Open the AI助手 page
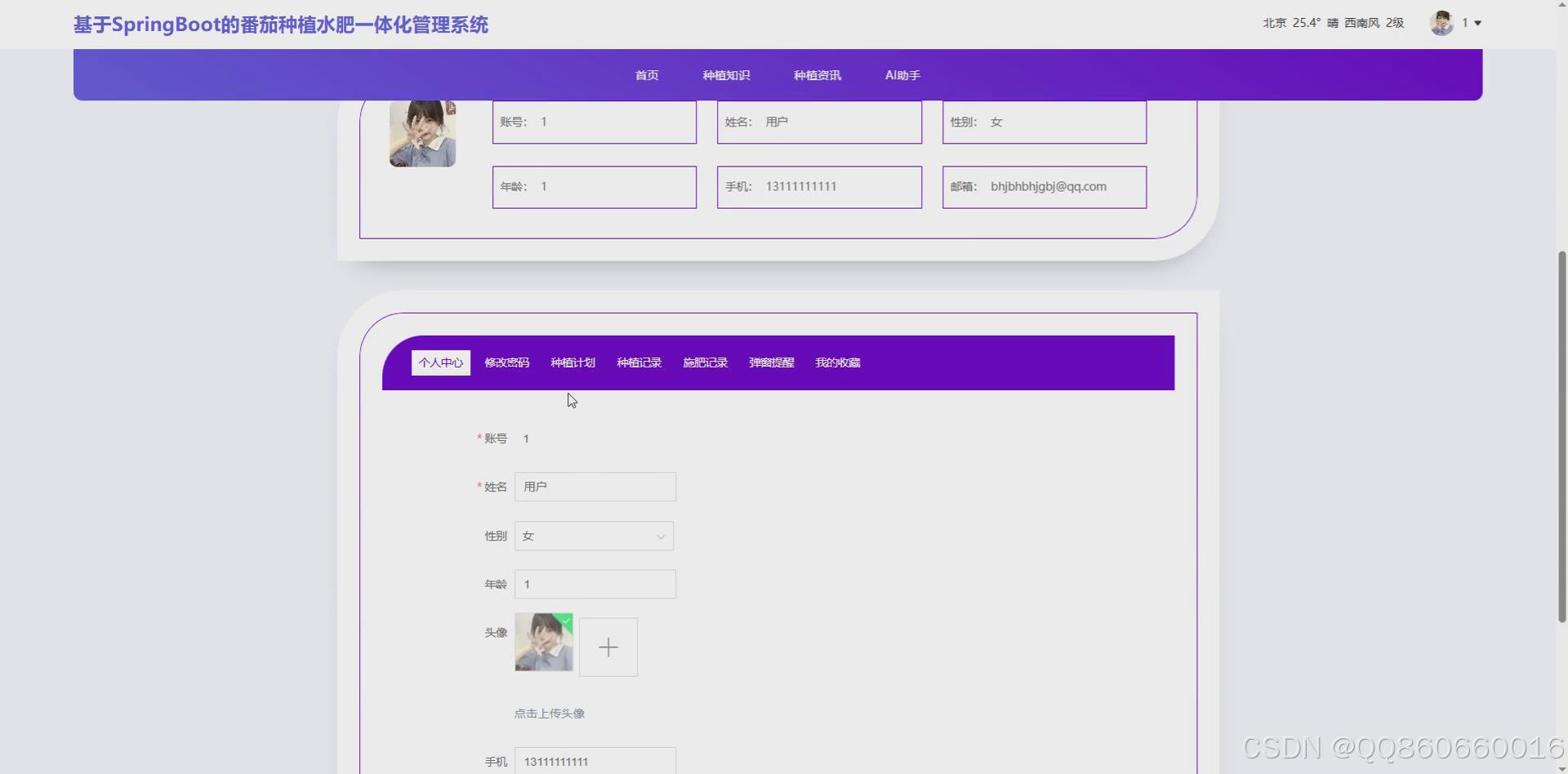 (902, 75)
